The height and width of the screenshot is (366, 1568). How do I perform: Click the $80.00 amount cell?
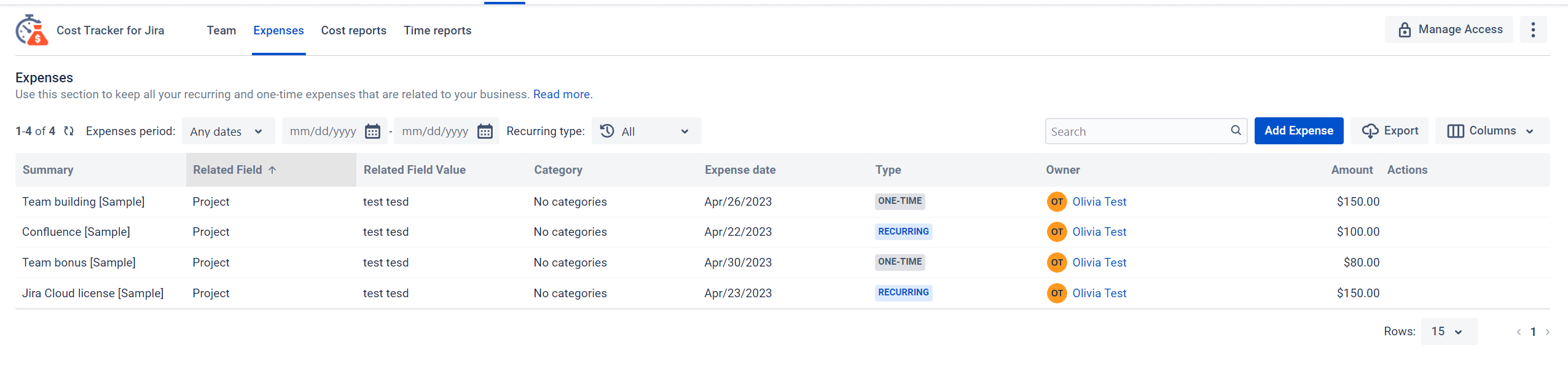[1361, 263]
